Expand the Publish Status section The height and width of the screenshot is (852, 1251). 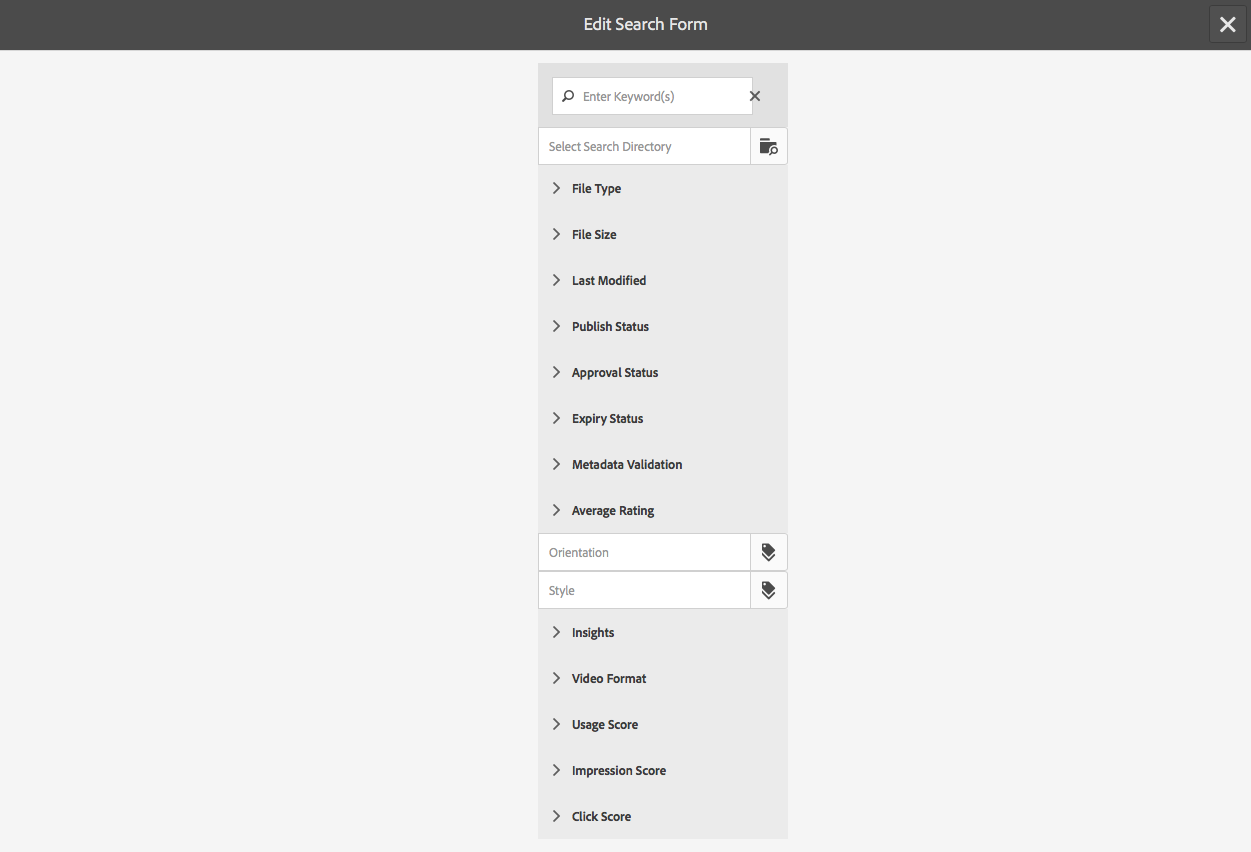(663, 326)
